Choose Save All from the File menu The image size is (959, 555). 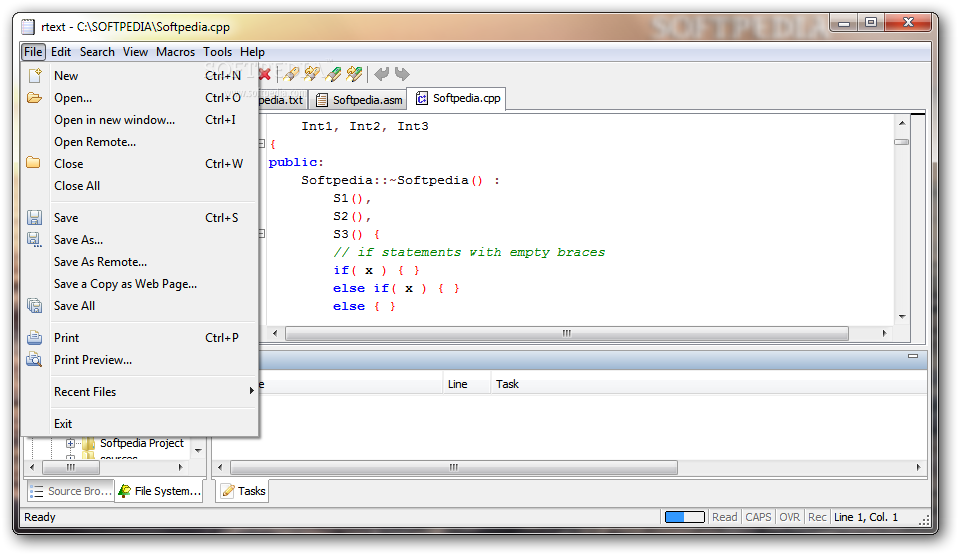click(x=139, y=306)
